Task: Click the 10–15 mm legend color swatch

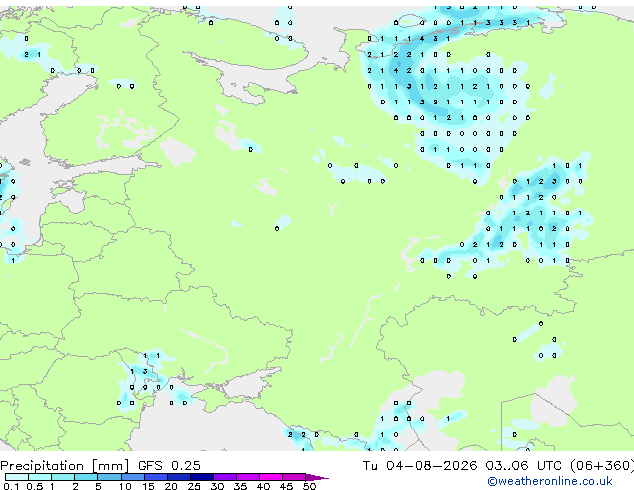Action: coord(133,477)
